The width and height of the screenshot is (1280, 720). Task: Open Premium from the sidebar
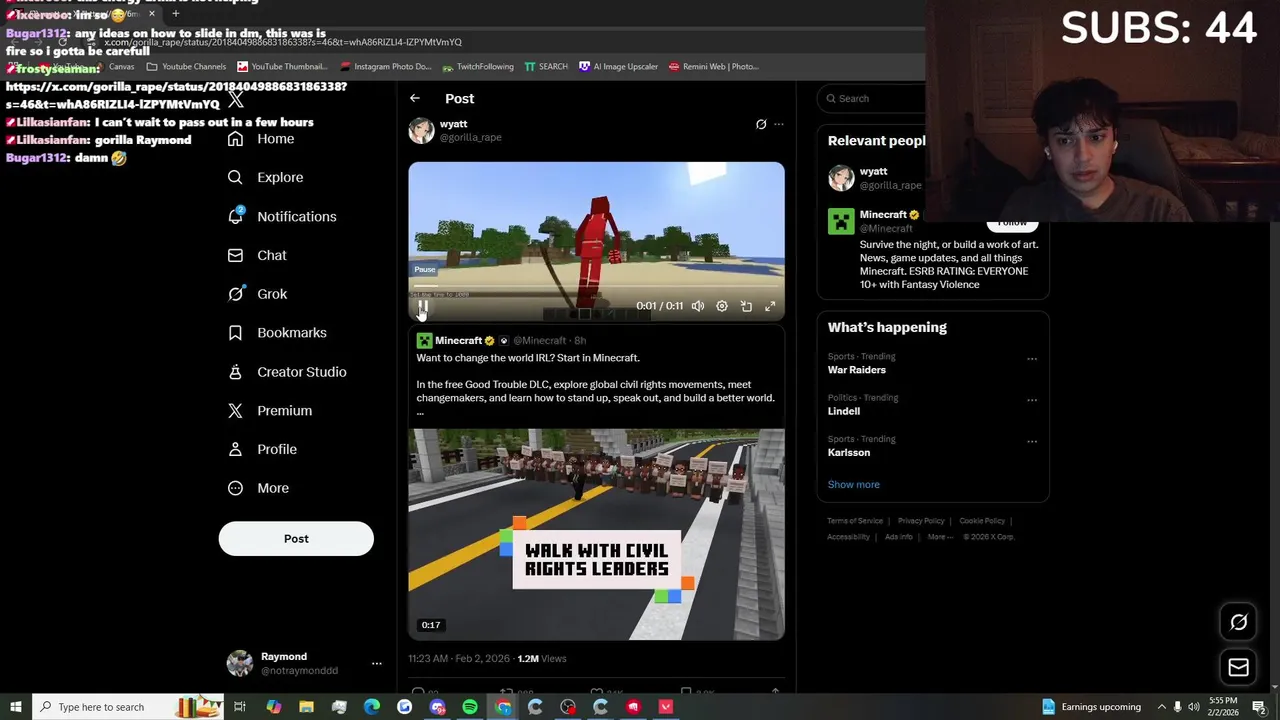[270, 411]
